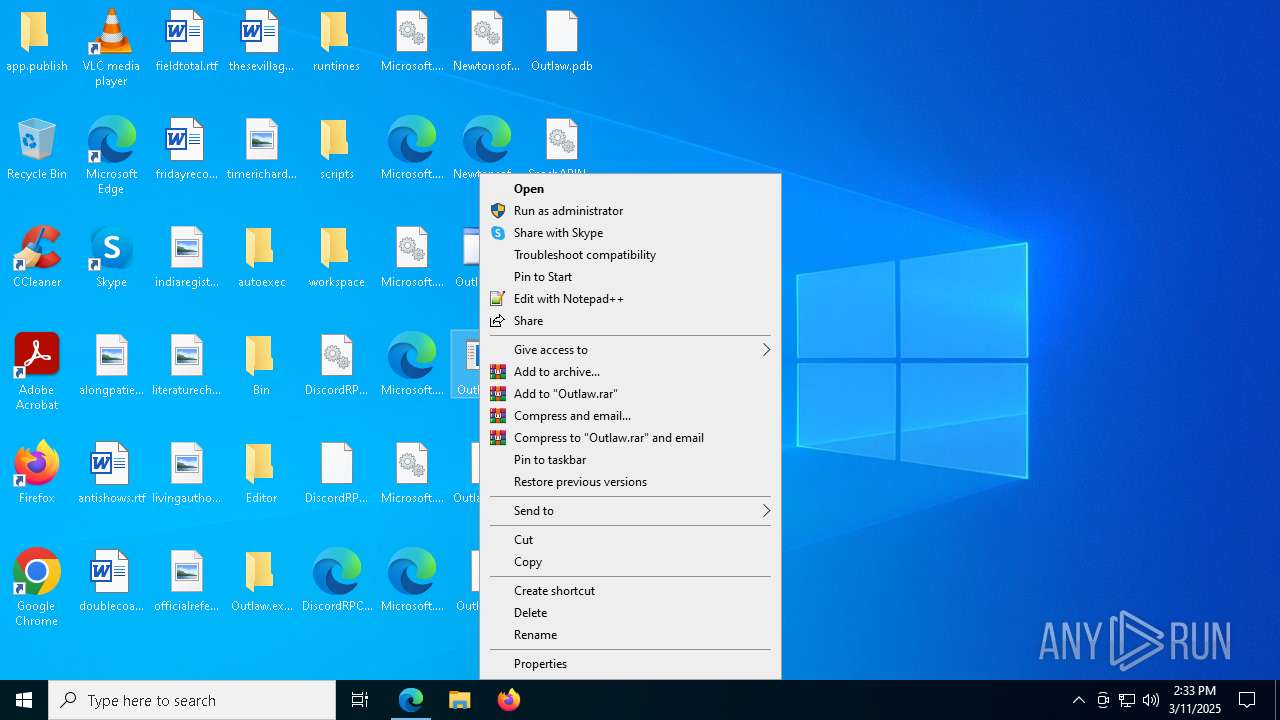Image resolution: width=1280 pixels, height=720 pixels.
Task: Choose Cut in context menu
Action: 630,540
